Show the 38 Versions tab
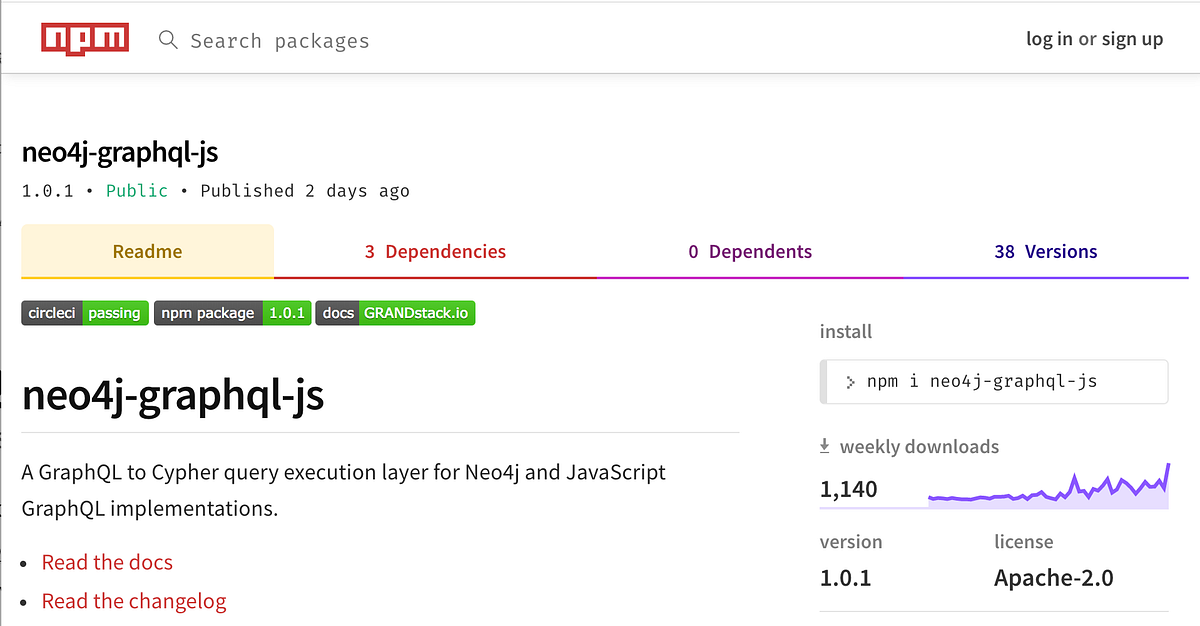Viewport: 1200px width, 626px height. [1046, 252]
